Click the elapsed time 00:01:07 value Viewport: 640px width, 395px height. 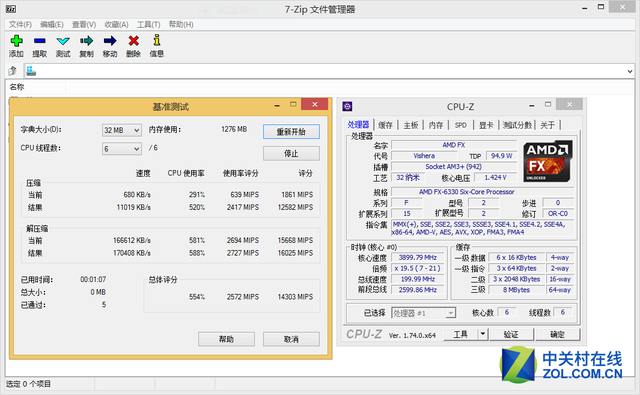click(x=93, y=280)
